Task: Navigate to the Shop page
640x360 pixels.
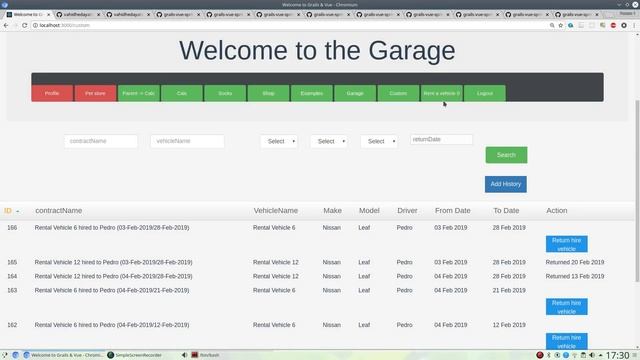Action: click(269, 93)
